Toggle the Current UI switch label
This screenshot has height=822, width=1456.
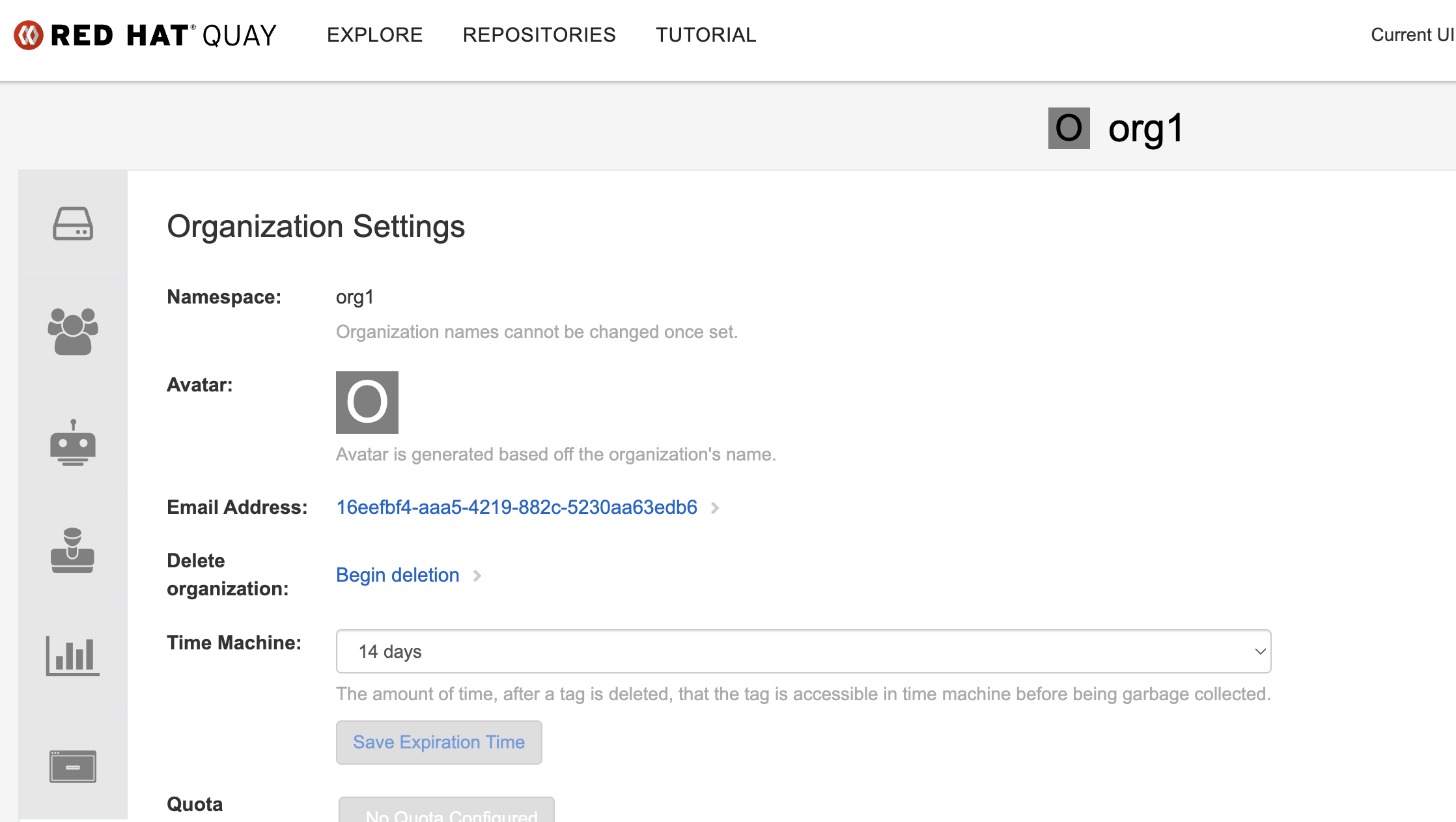(1412, 35)
